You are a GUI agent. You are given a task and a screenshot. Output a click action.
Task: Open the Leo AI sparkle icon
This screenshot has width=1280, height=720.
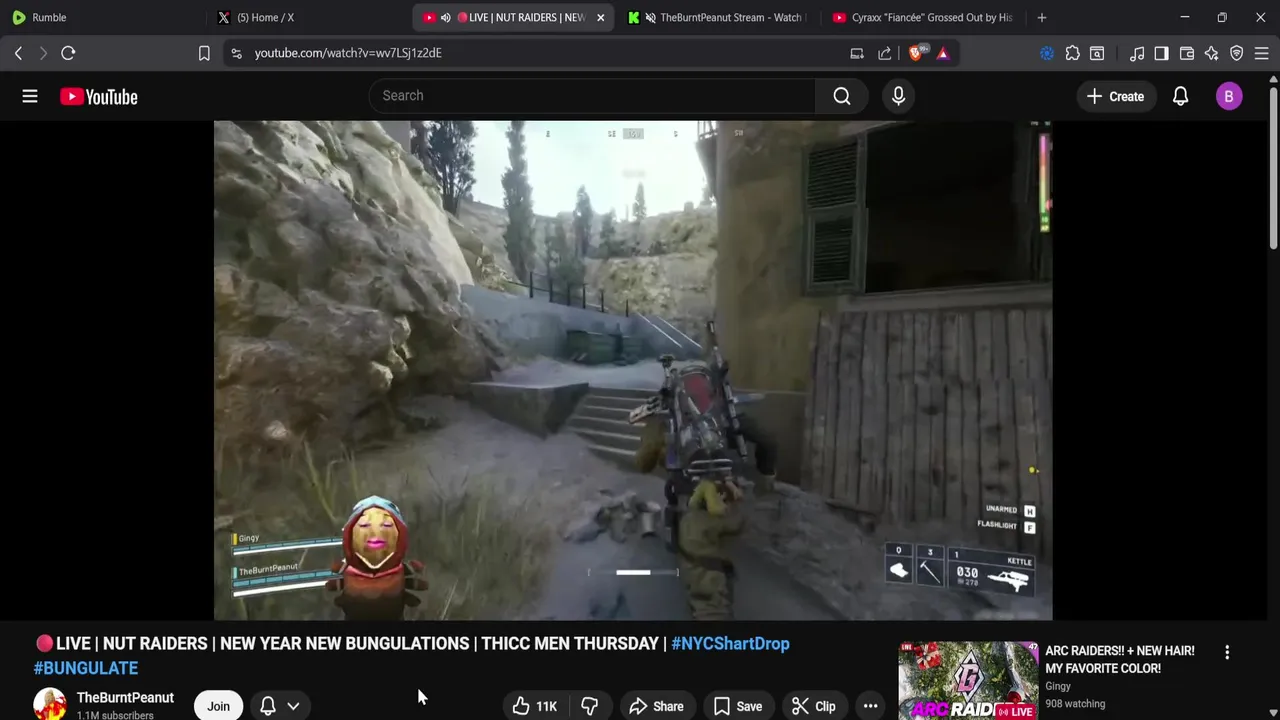[1212, 53]
